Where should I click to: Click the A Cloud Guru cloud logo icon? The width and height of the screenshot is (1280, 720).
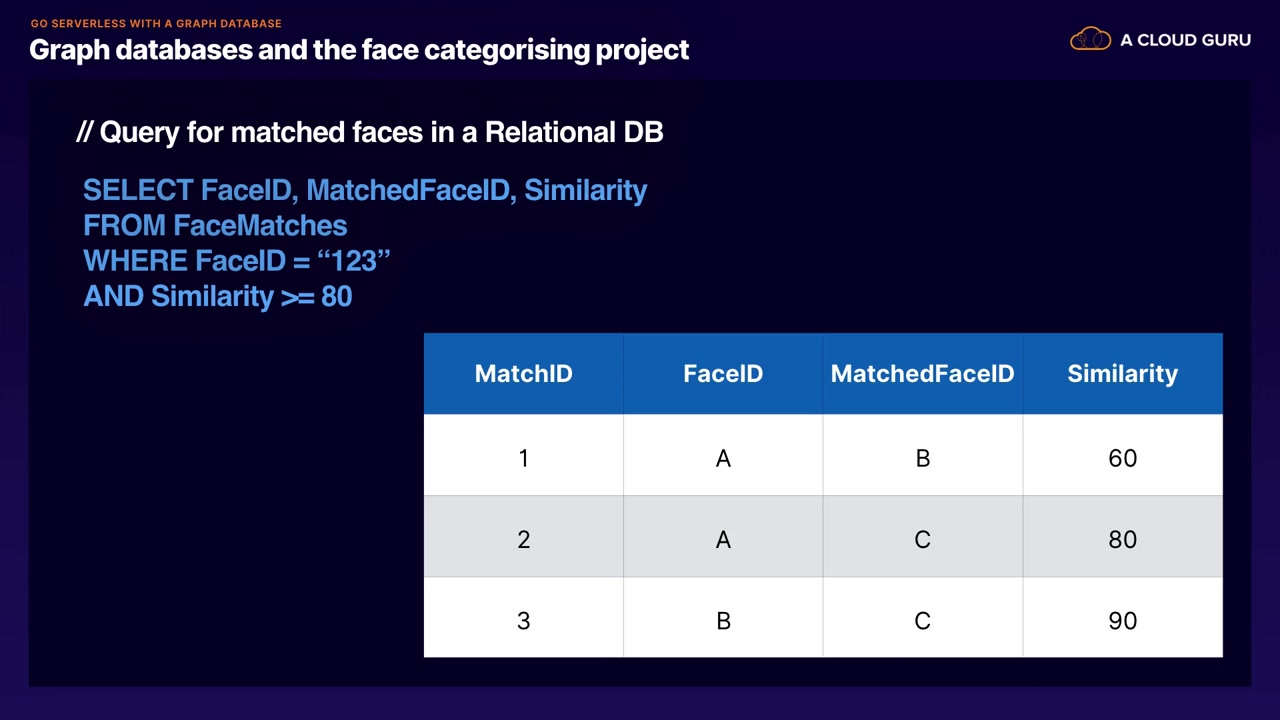(x=1090, y=40)
